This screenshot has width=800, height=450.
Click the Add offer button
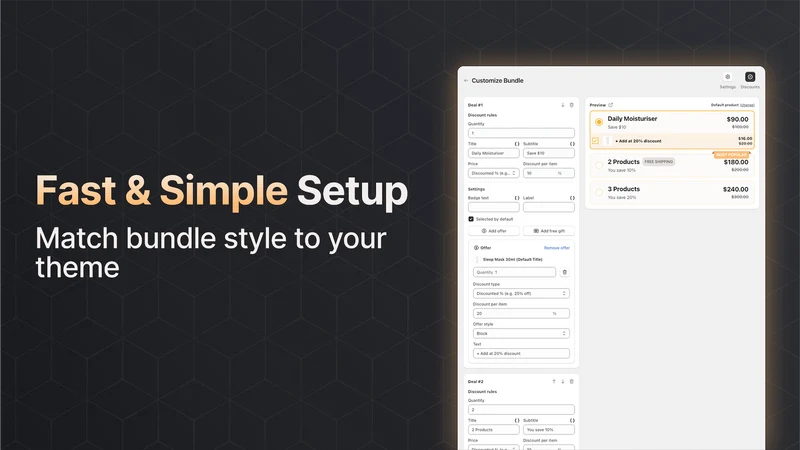pyautogui.click(x=494, y=231)
